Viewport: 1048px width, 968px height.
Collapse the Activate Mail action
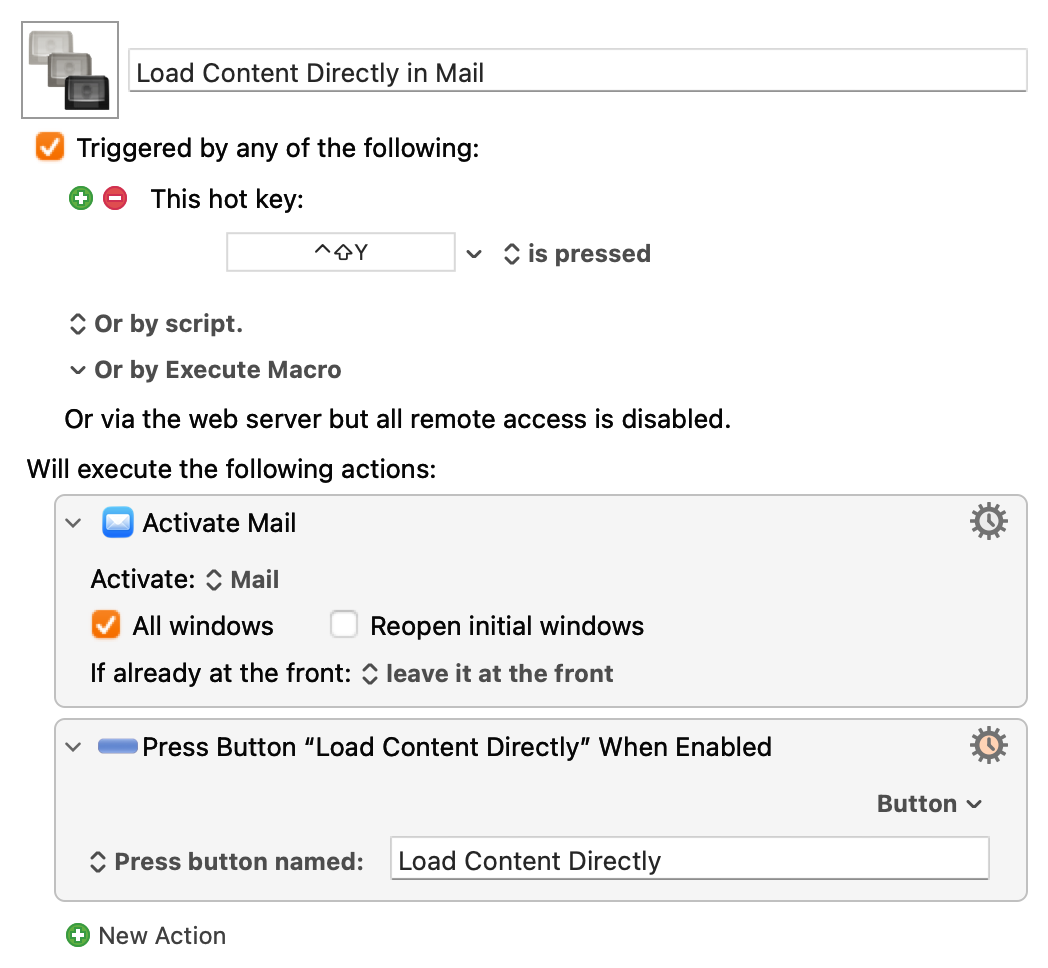[73, 523]
